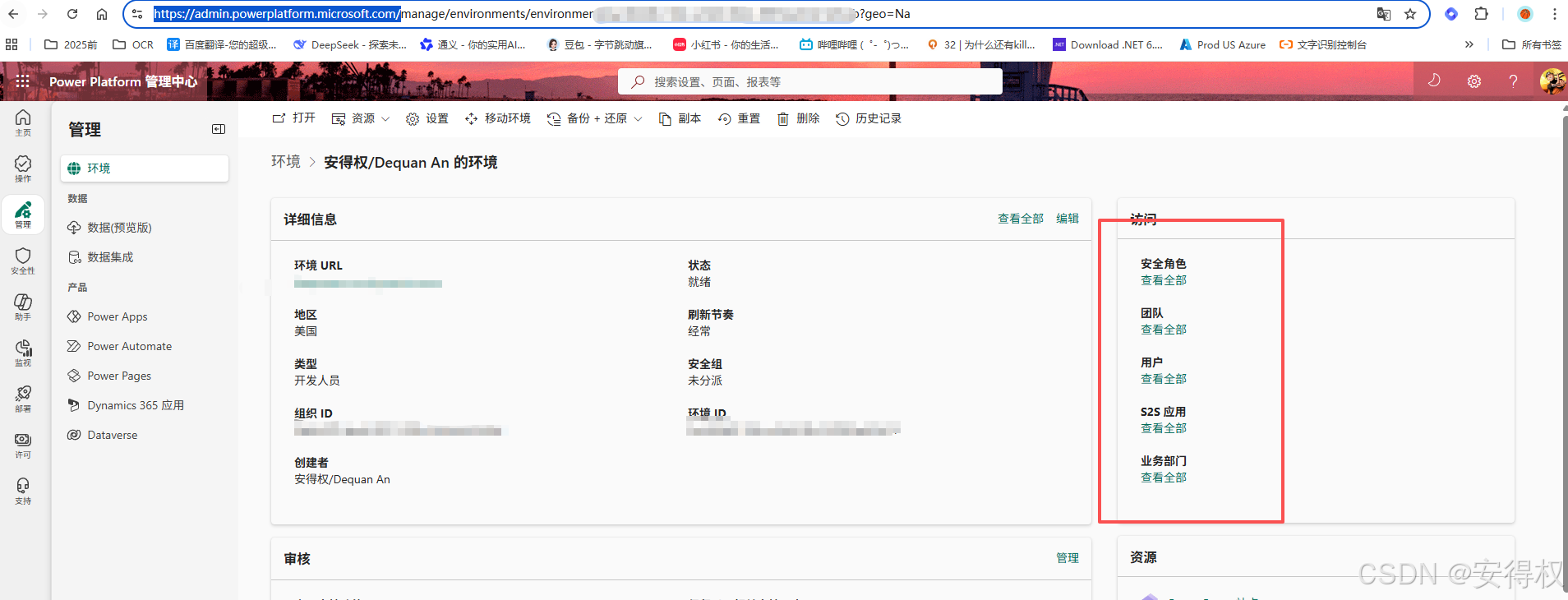The height and width of the screenshot is (600, 1568).
Task: Open 2025前 bookmark folder
Action: (x=71, y=44)
